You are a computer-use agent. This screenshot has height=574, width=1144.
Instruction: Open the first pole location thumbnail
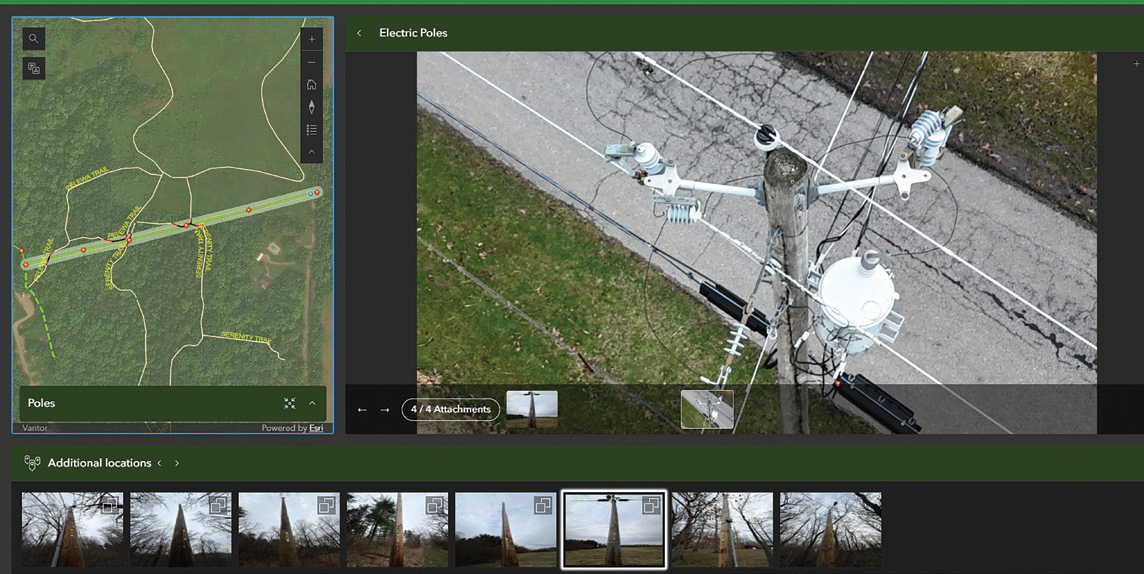tap(72, 530)
